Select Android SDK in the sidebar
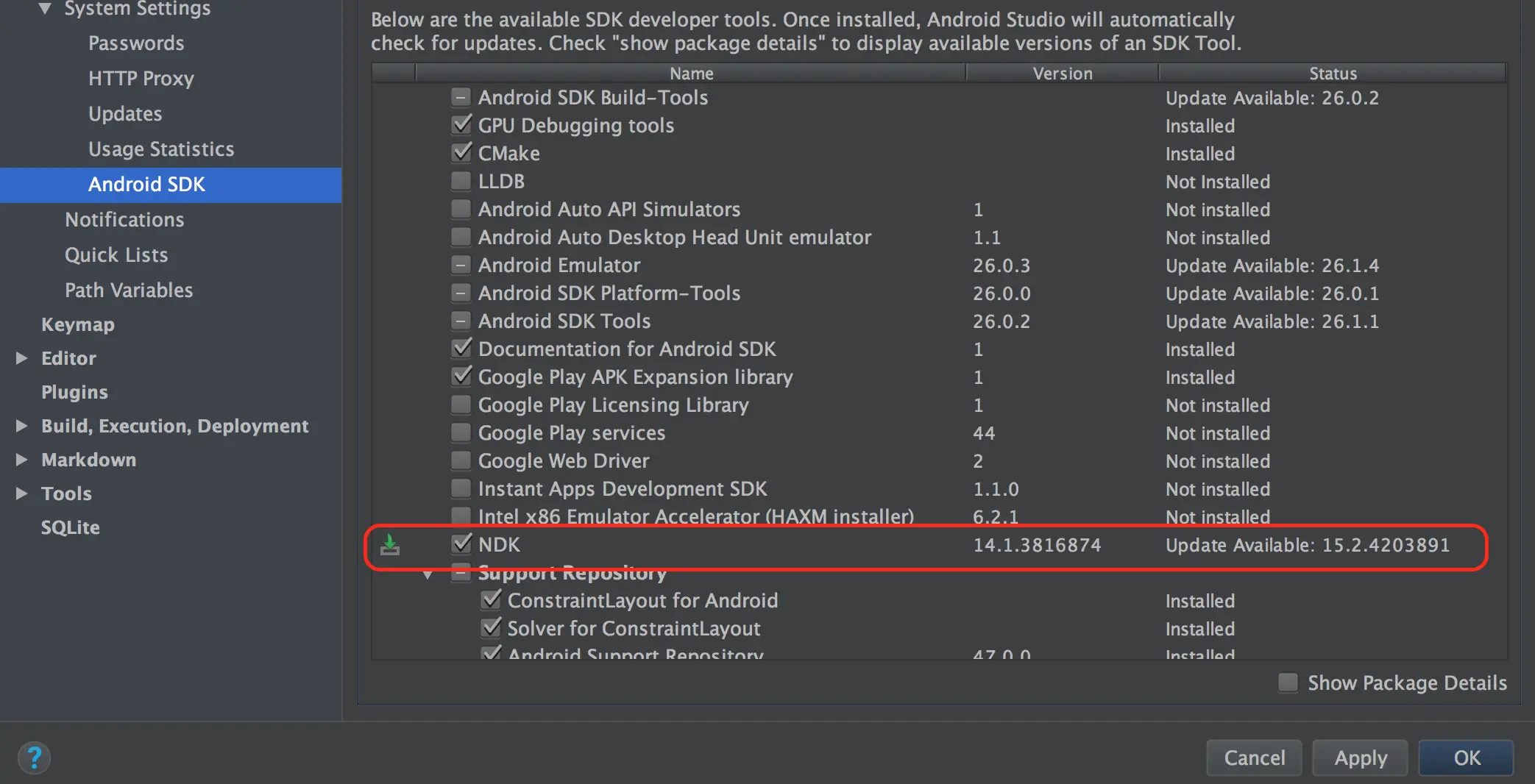 click(171, 185)
